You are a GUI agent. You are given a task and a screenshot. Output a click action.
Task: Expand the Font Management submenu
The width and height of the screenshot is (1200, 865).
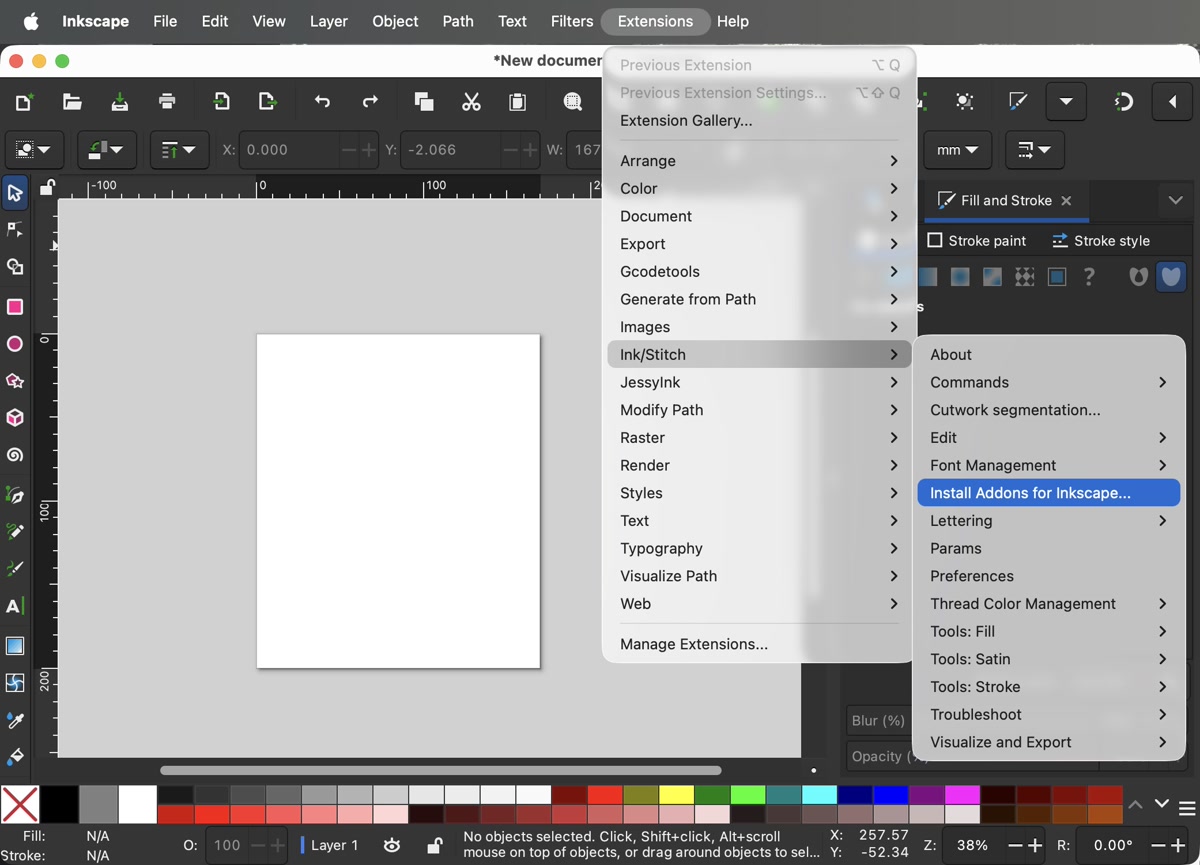[1049, 465]
